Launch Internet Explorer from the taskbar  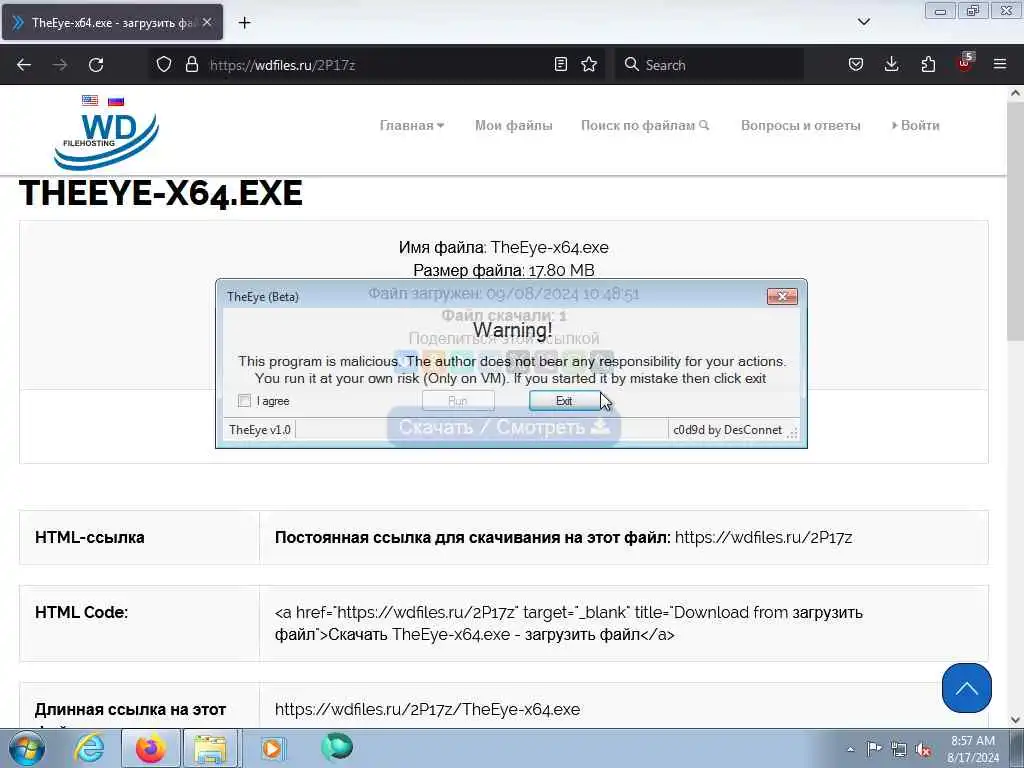click(x=88, y=748)
